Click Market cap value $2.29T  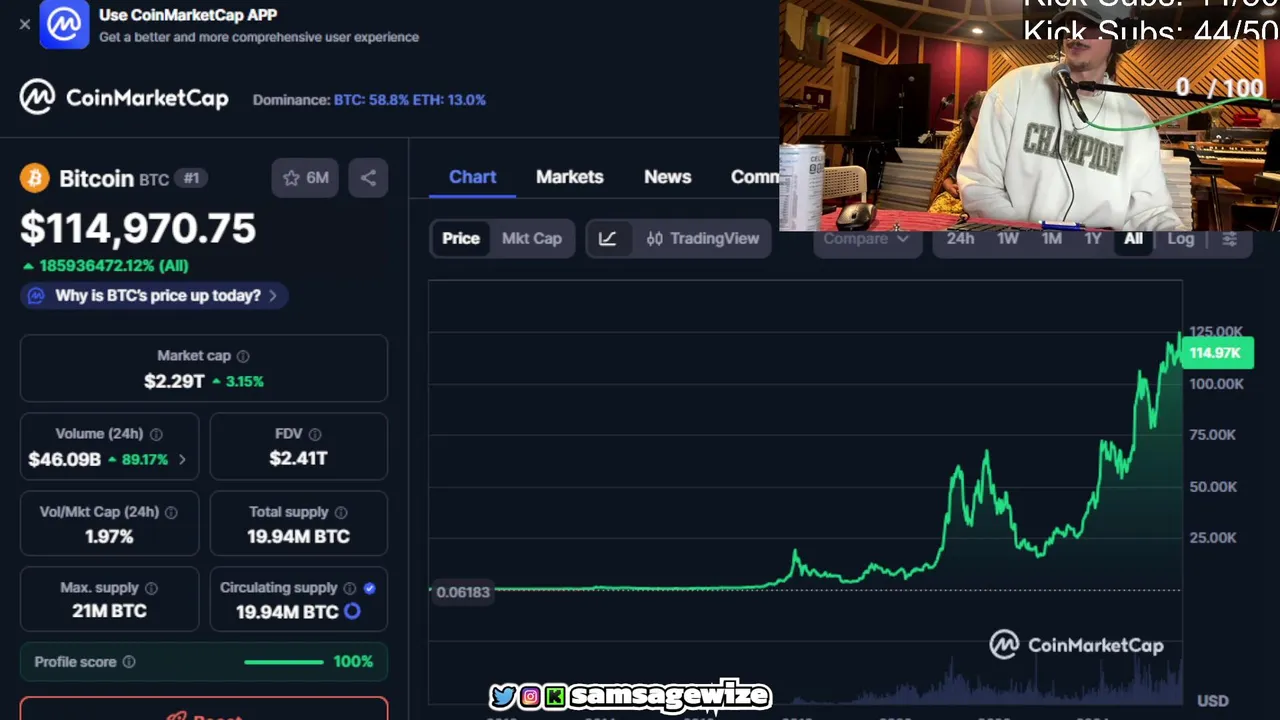pyautogui.click(x=174, y=381)
